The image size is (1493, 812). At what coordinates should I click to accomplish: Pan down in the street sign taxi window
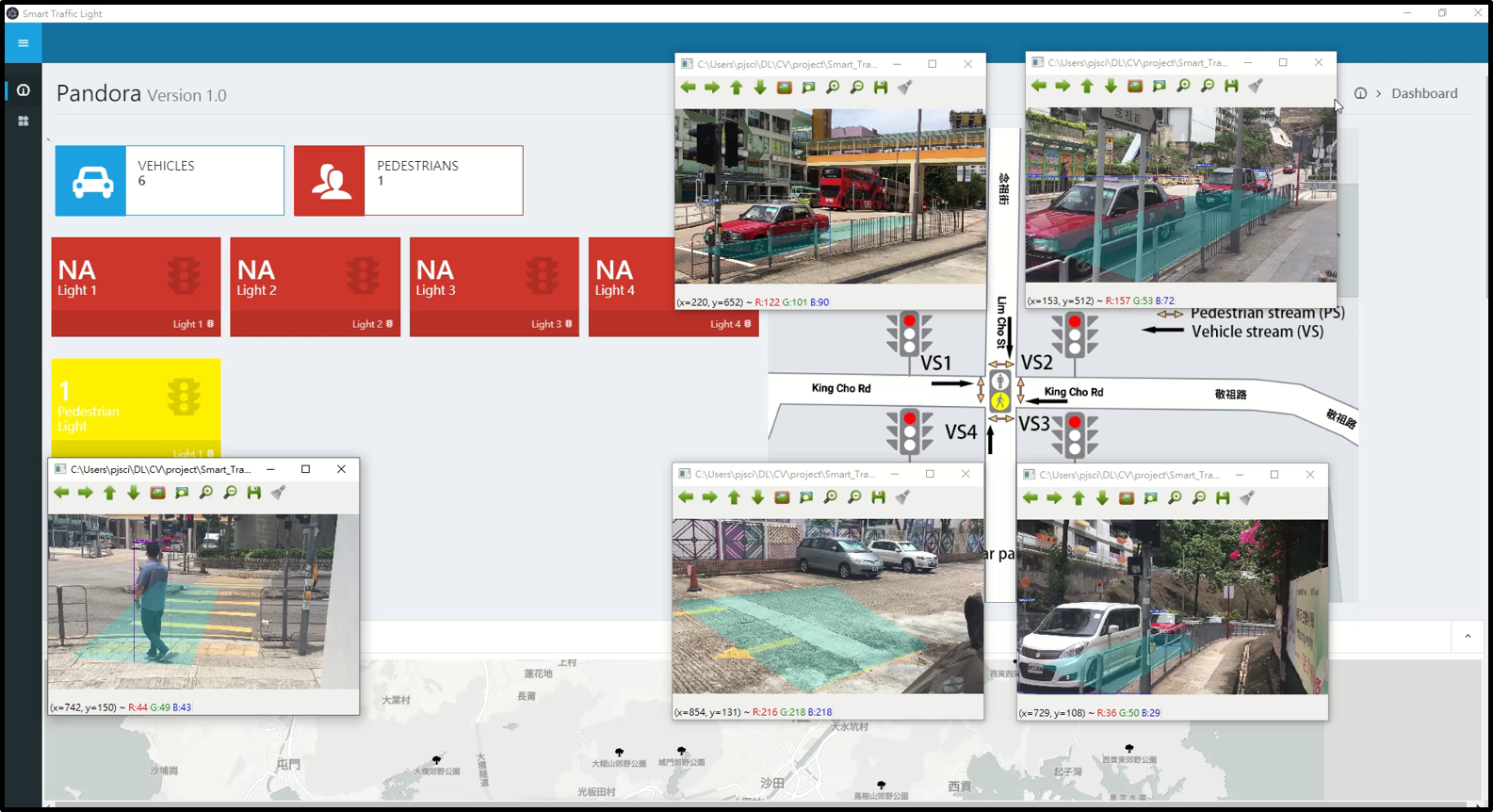point(1111,86)
